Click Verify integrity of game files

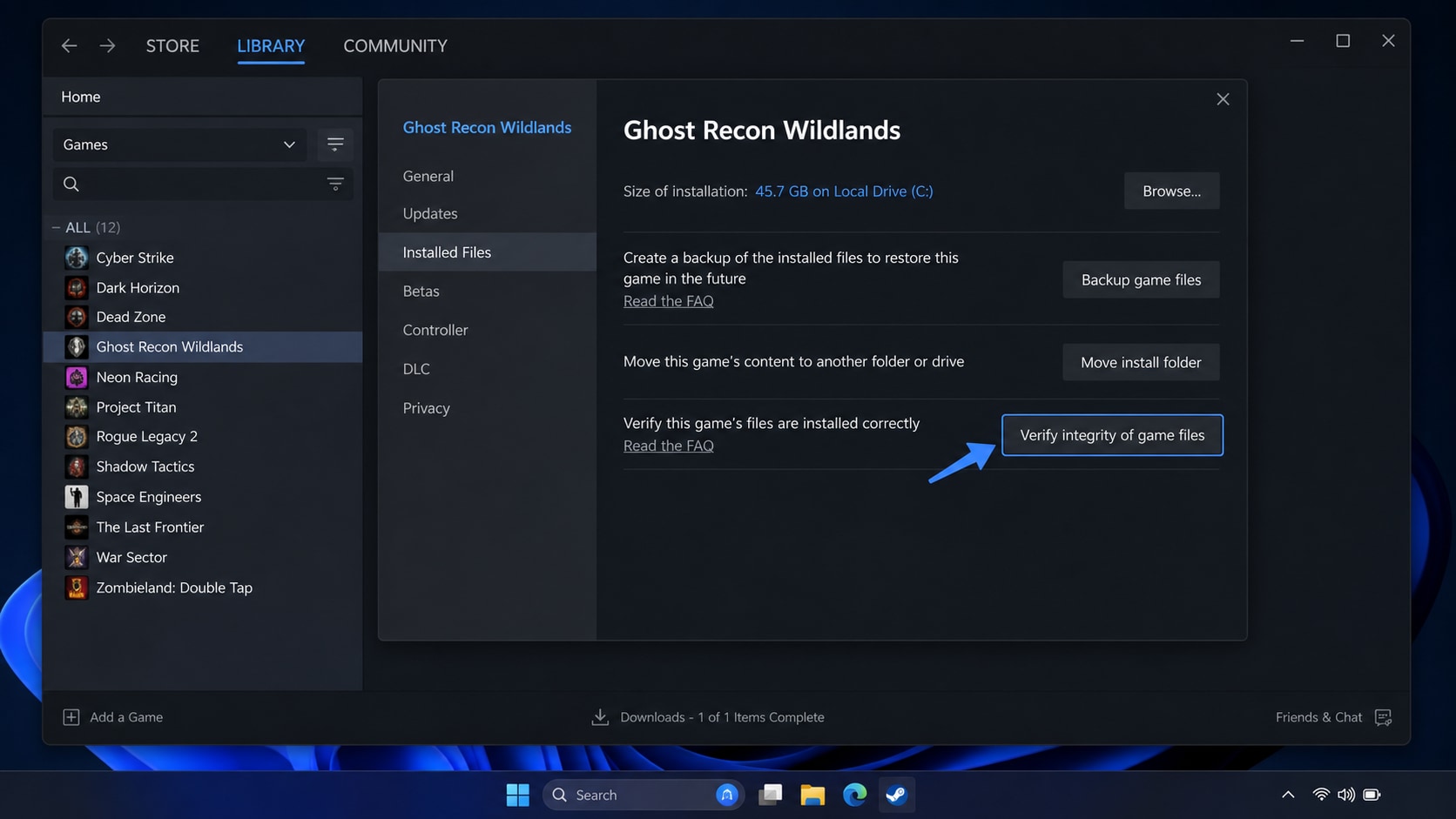[x=1112, y=435]
